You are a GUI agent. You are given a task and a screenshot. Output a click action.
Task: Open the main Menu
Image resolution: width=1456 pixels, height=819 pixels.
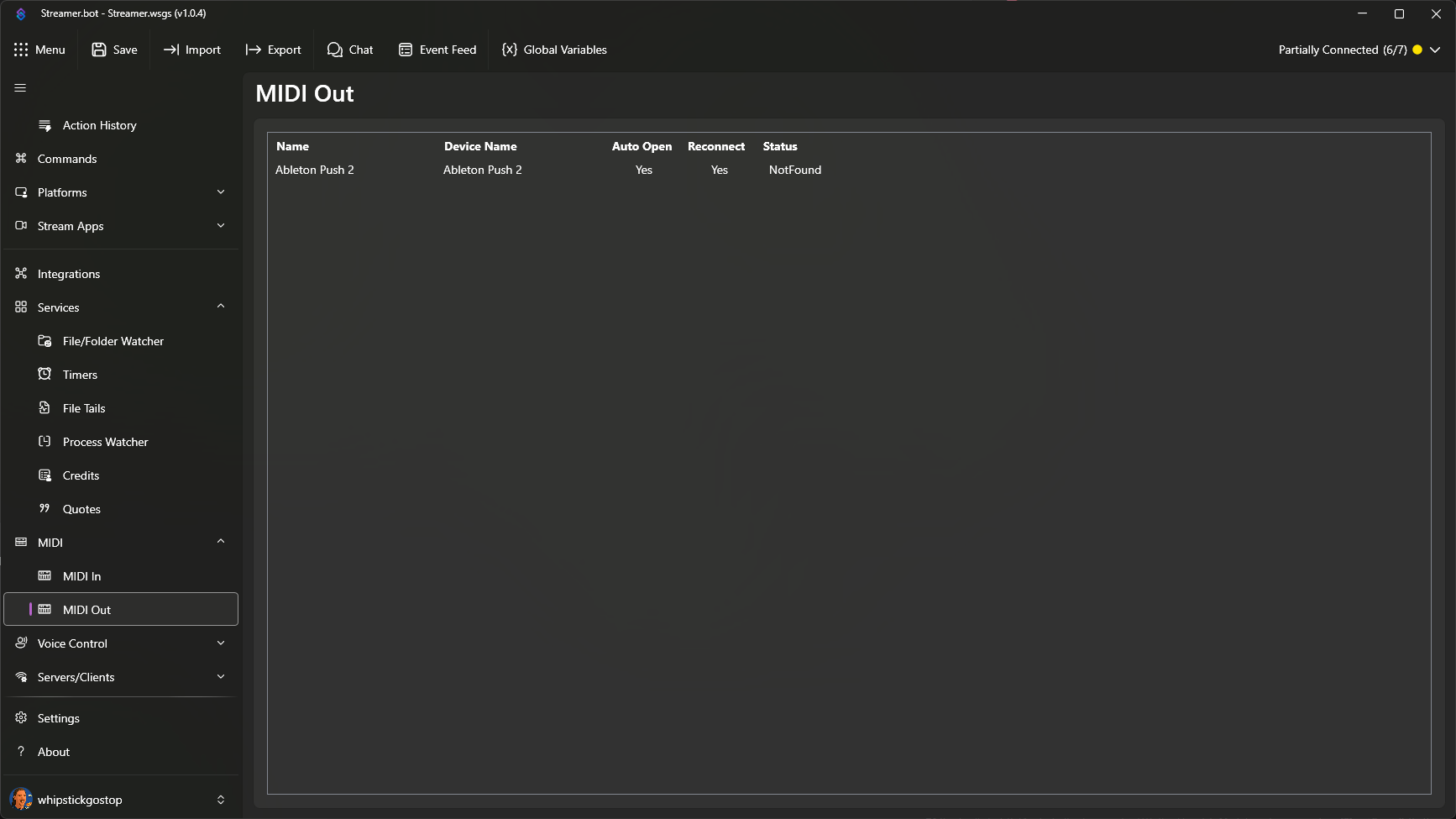click(39, 50)
